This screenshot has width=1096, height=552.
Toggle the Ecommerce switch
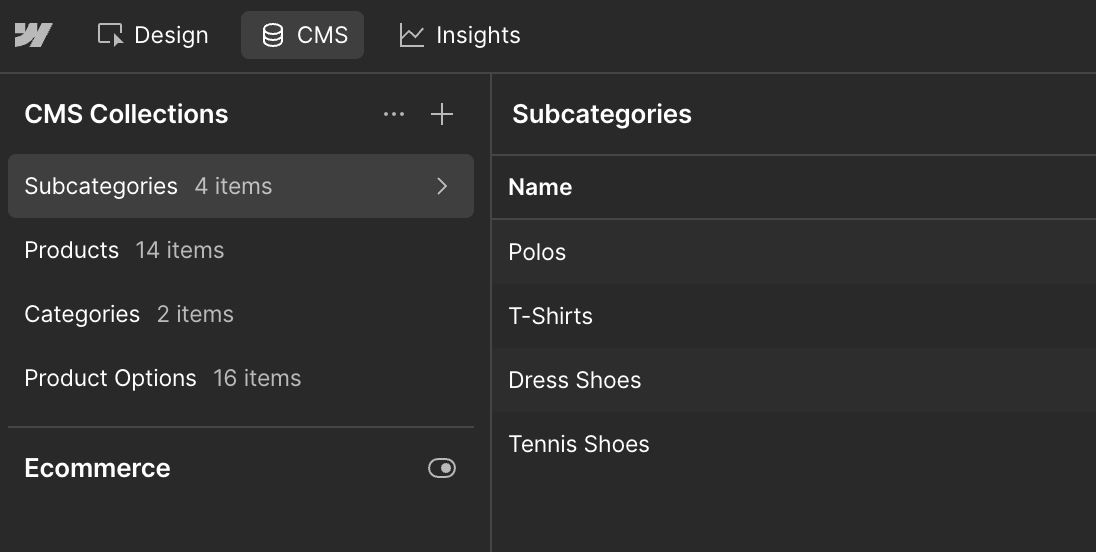click(441, 468)
